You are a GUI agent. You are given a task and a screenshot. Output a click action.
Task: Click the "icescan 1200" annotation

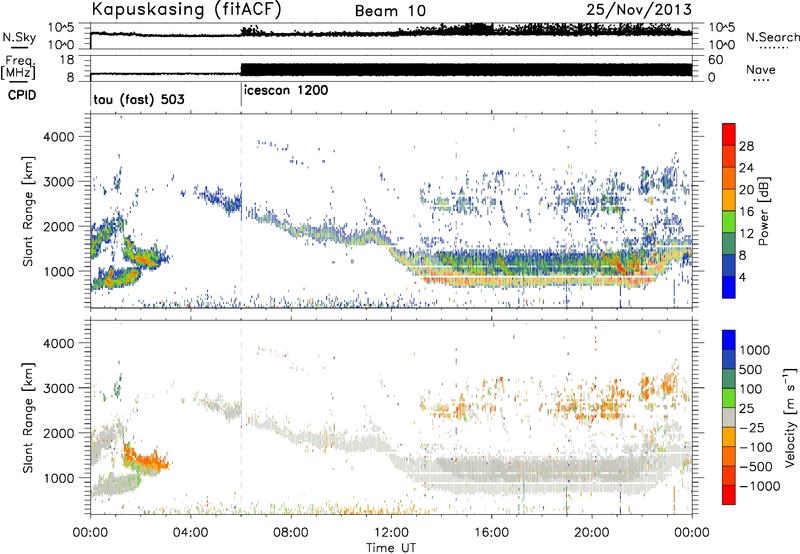286,91
